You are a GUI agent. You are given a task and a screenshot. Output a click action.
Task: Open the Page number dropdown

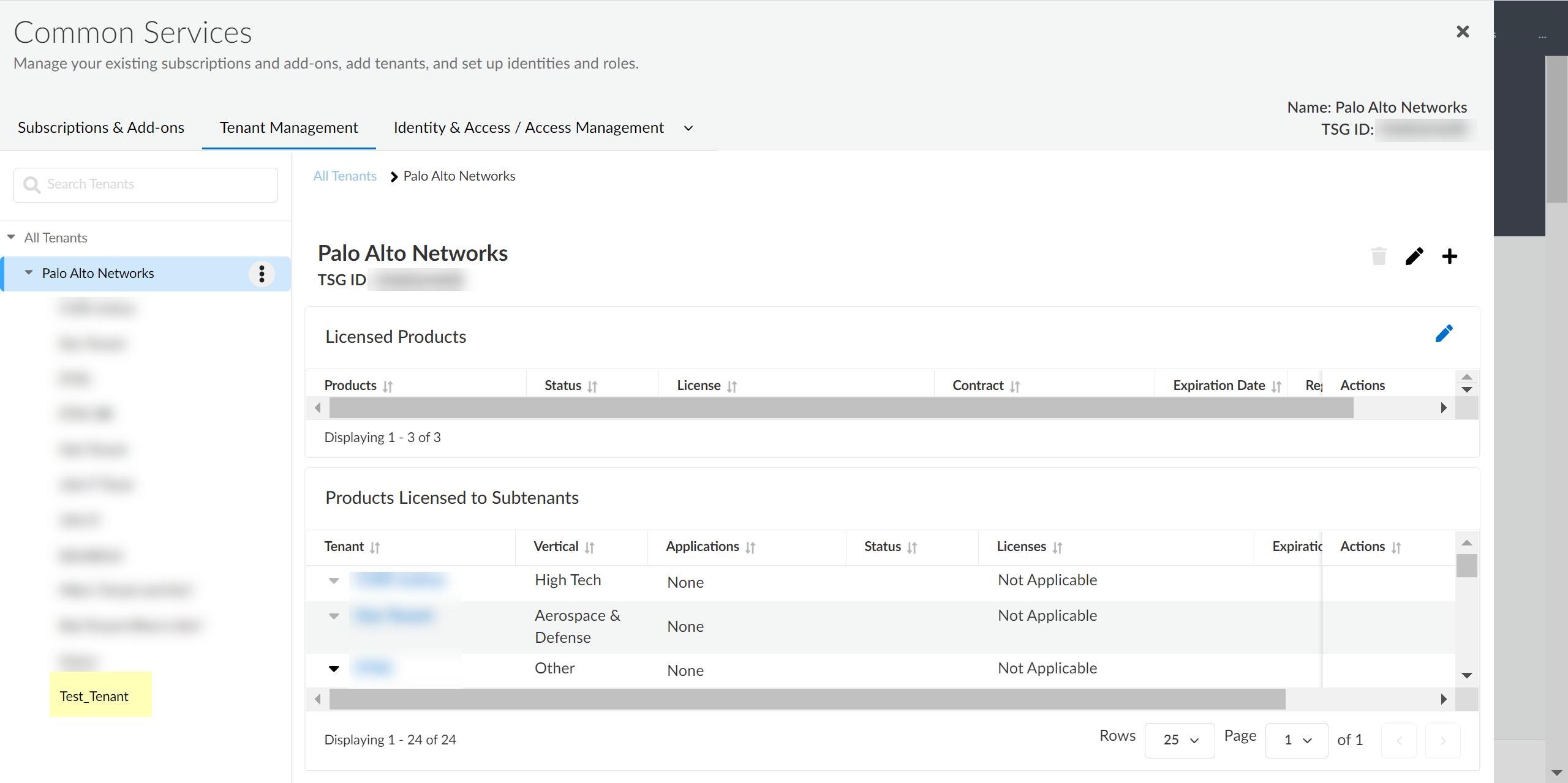[1296, 740]
